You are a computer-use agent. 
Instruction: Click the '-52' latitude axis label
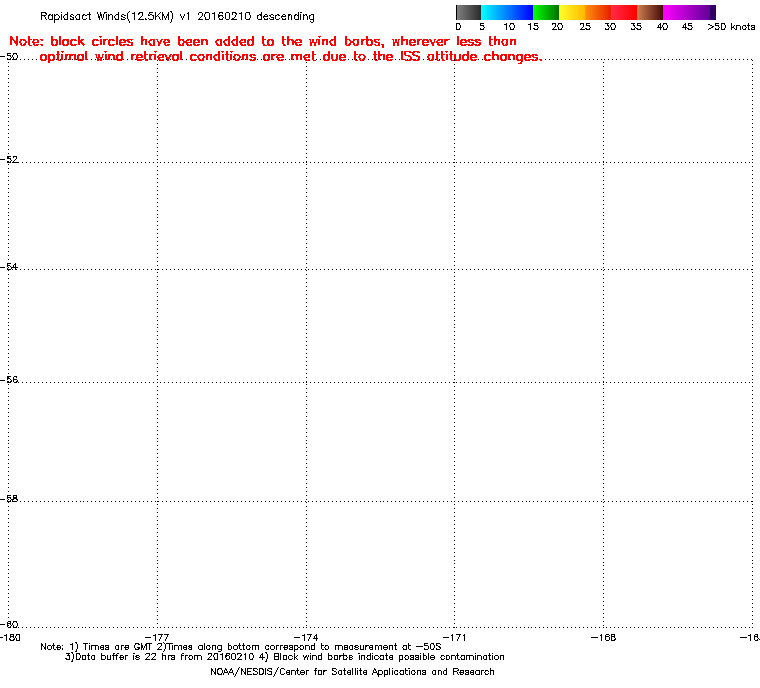pyautogui.click(x=9, y=160)
